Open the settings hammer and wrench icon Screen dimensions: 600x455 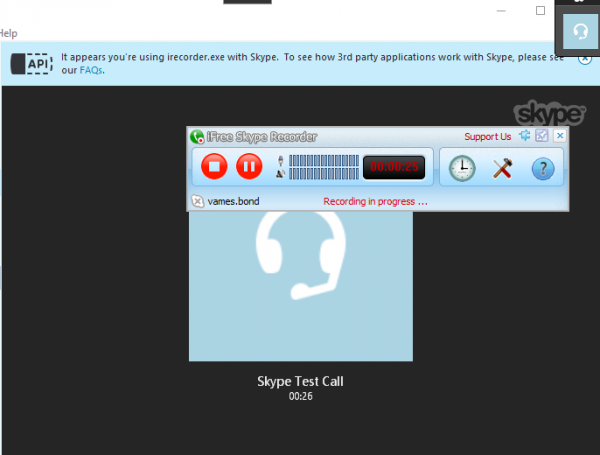pos(502,168)
